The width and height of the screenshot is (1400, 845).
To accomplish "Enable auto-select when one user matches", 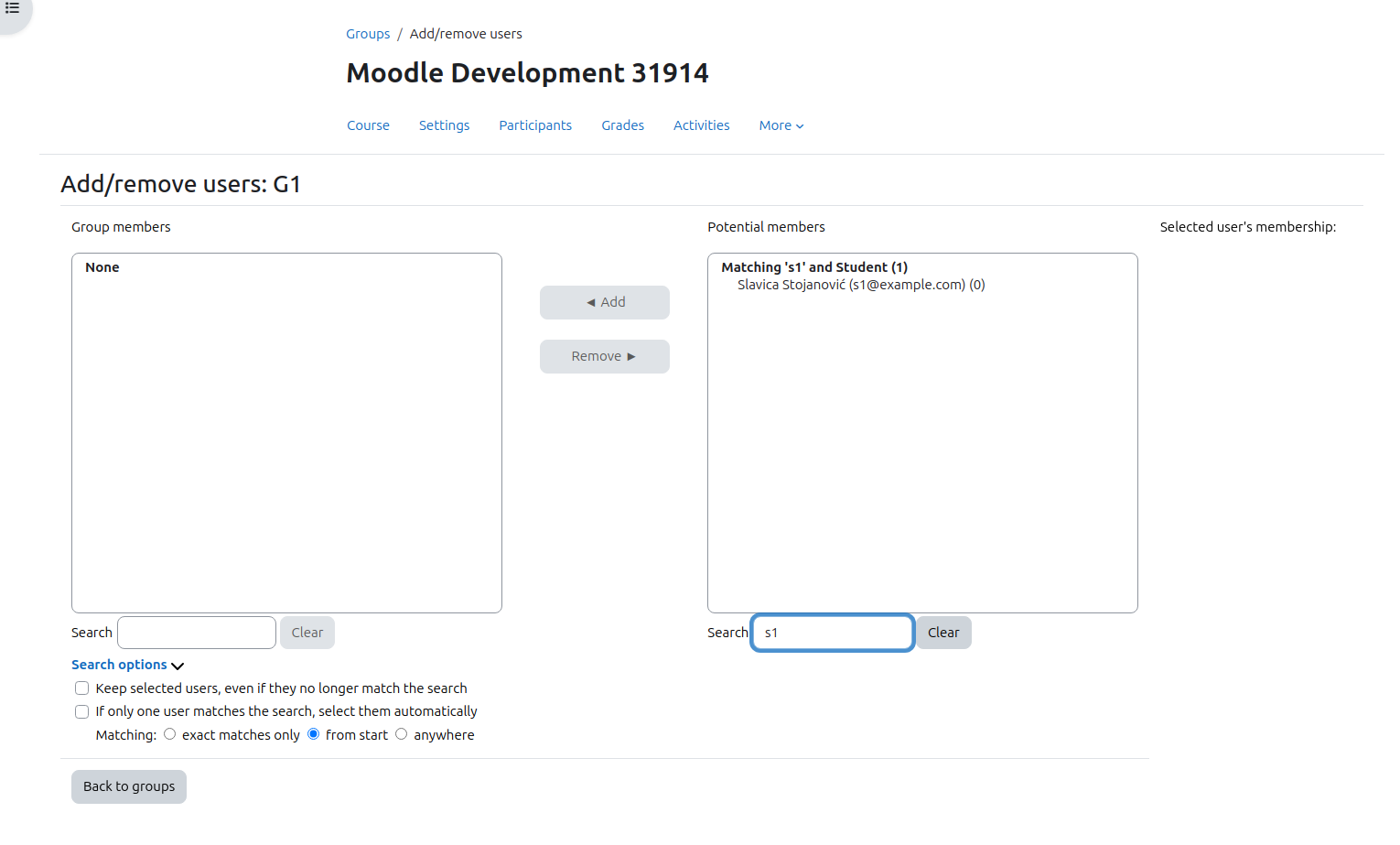I will 82,711.
